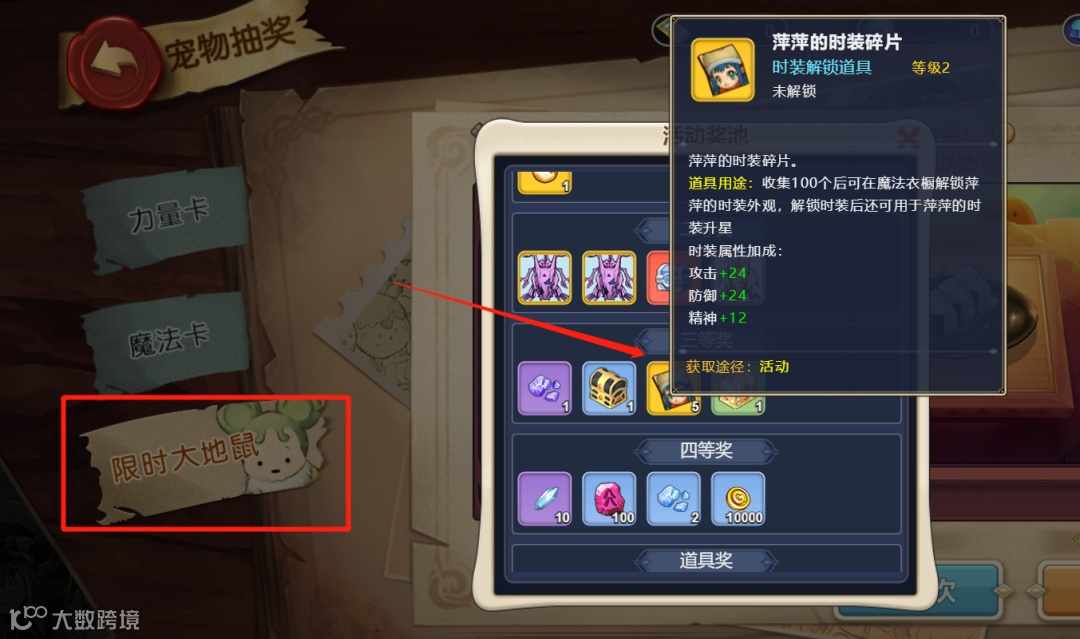
Task: Click the 萍萍 portrait in the tooltip
Action: [x=723, y=70]
